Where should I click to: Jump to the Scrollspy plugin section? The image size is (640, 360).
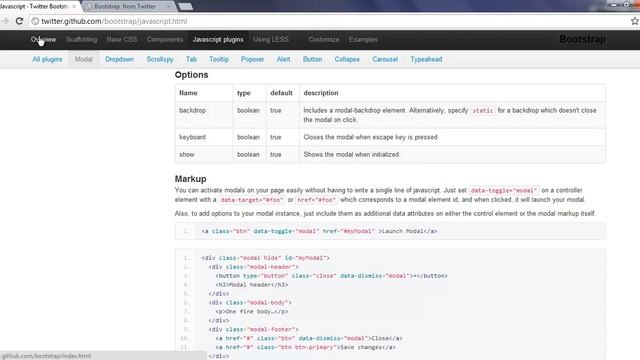click(x=160, y=59)
